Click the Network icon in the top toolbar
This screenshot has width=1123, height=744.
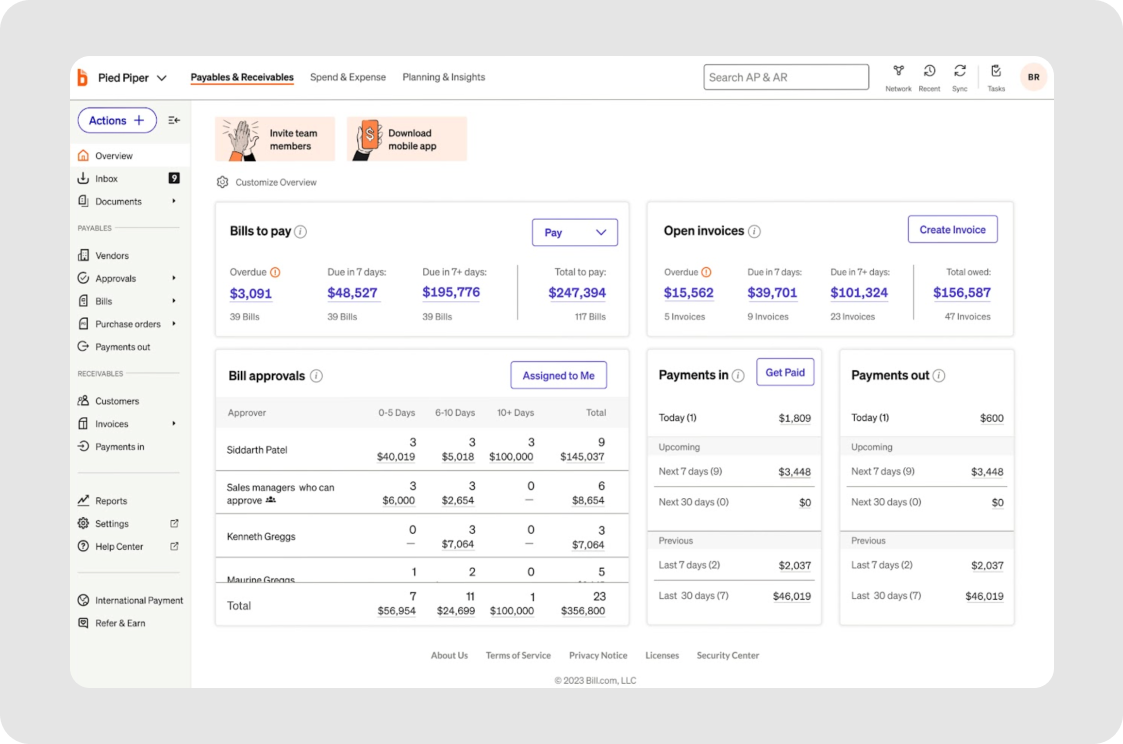coord(898,71)
